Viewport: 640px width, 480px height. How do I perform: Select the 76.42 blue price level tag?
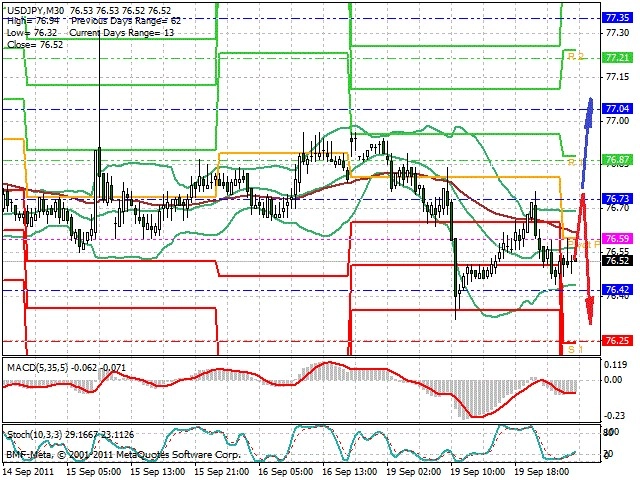pyautogui.click(x=618, y=290)
